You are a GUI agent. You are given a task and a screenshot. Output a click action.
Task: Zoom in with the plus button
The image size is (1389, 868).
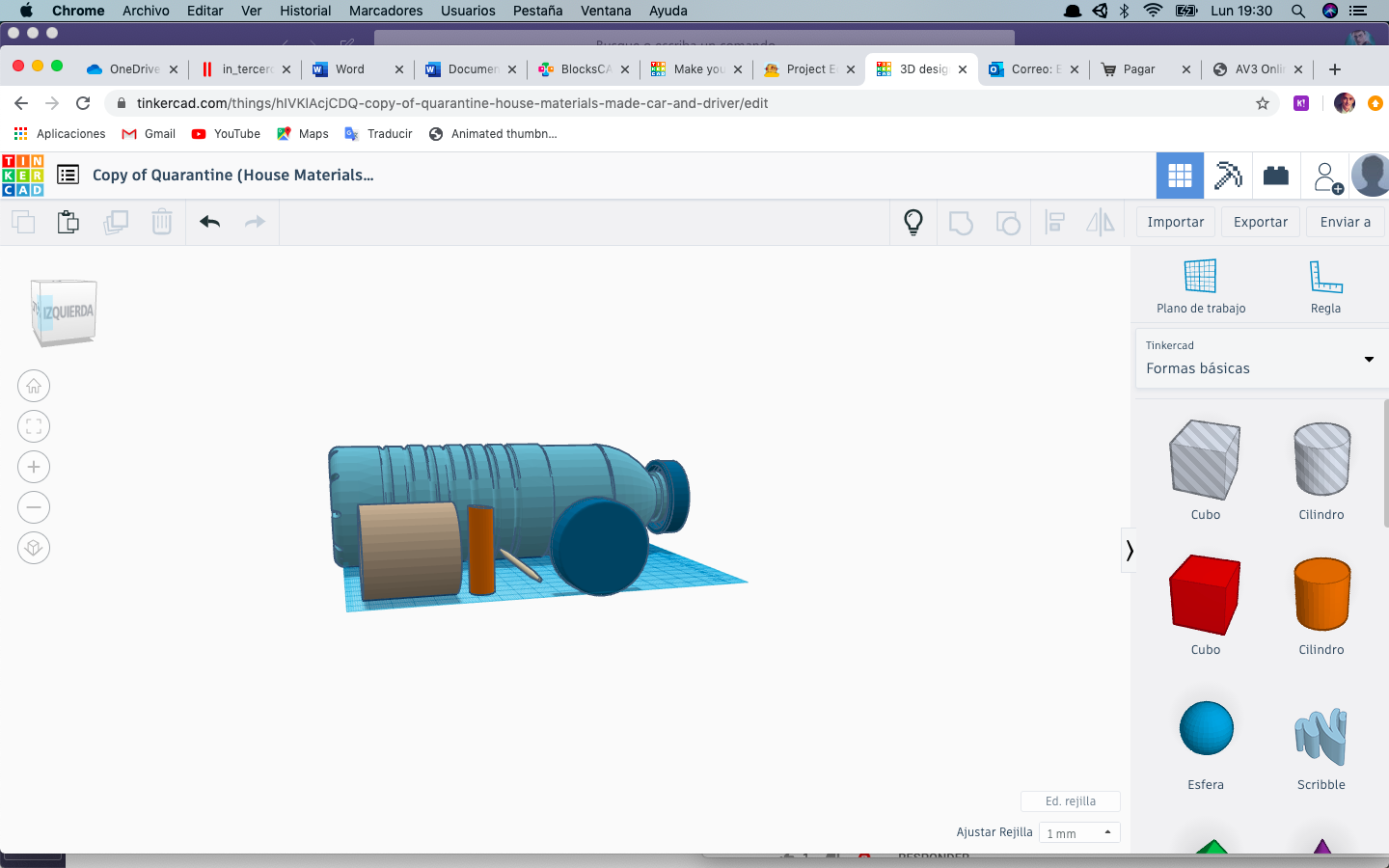point(34,467)
